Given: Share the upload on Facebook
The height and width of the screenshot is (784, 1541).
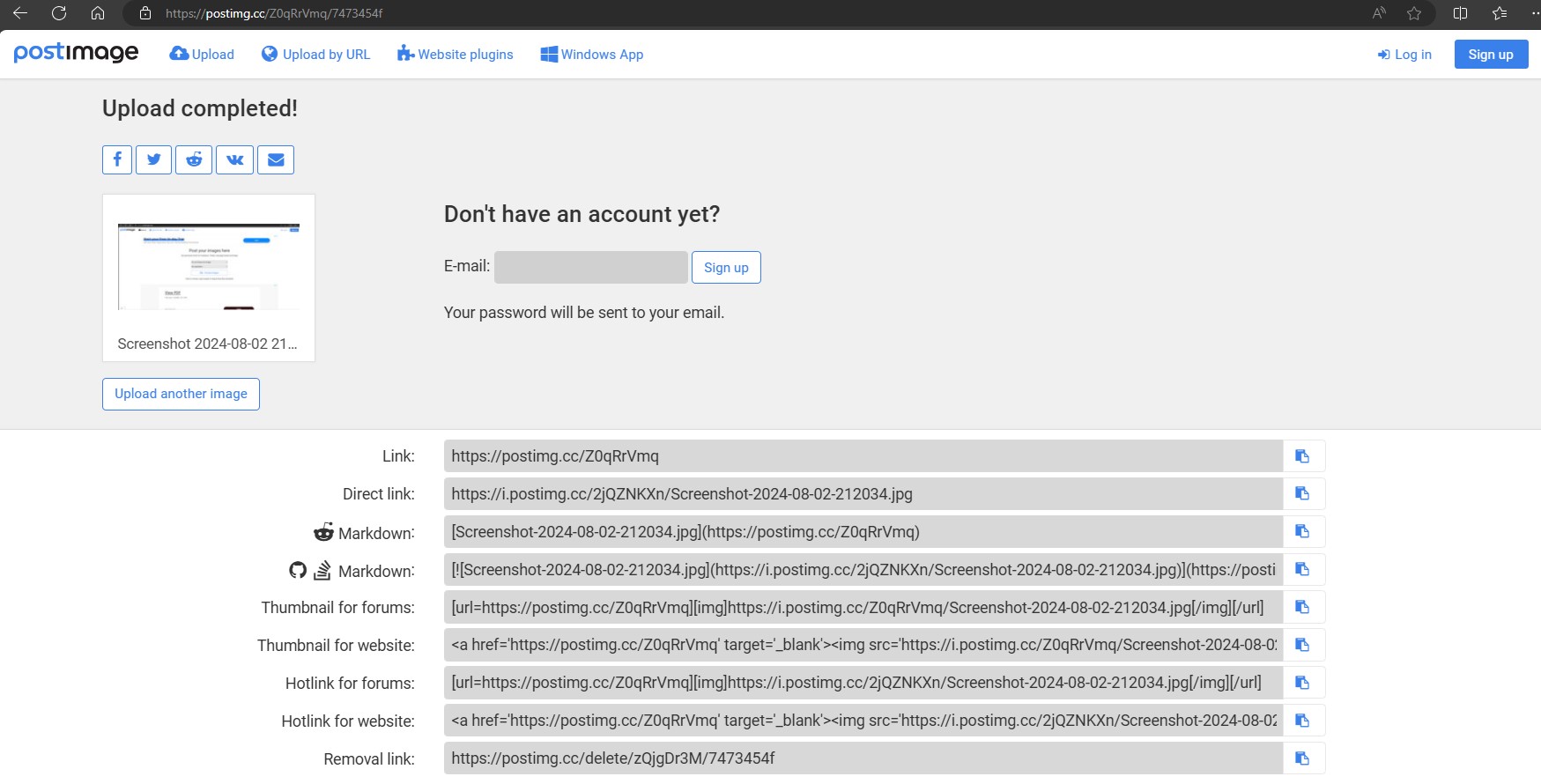Looking at the screenshot, I should click(117, 159).
